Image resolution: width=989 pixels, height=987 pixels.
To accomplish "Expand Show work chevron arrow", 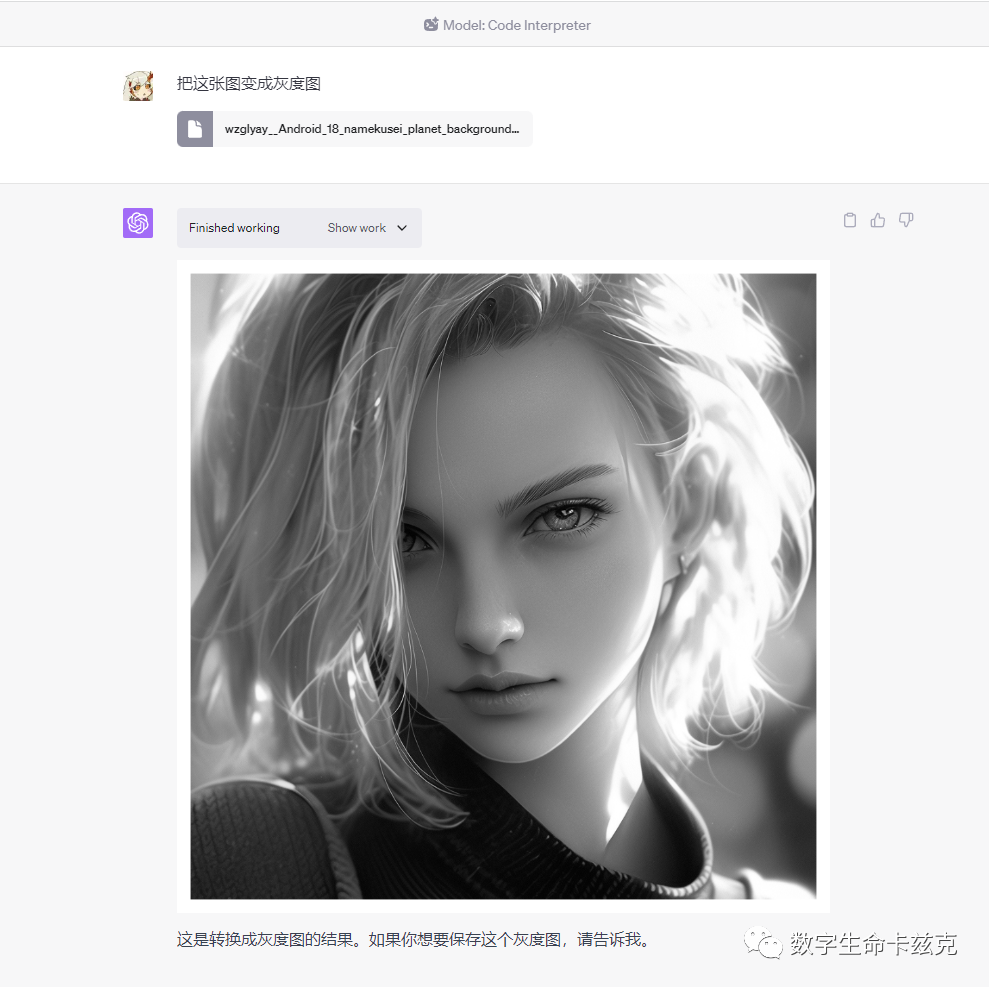I will tap(402, 228).
